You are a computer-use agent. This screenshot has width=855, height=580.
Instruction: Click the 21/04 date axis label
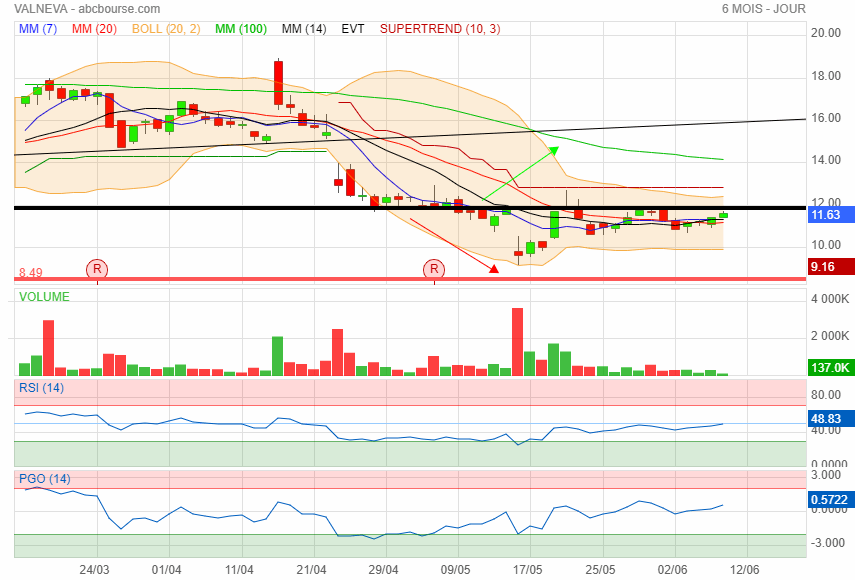click(x=311, y=570)
